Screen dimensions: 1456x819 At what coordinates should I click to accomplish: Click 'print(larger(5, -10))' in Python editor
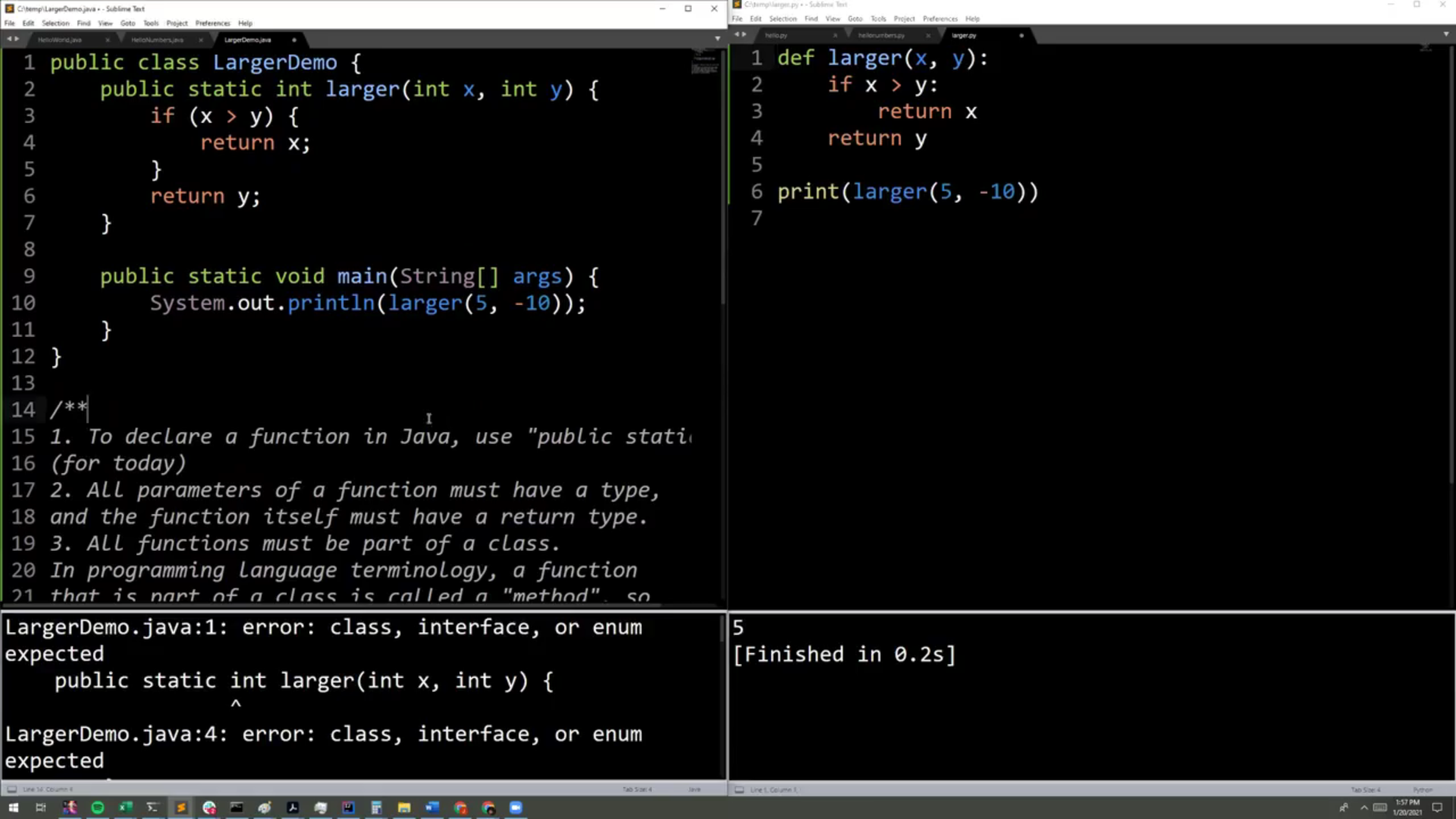[x=908, y=192]
